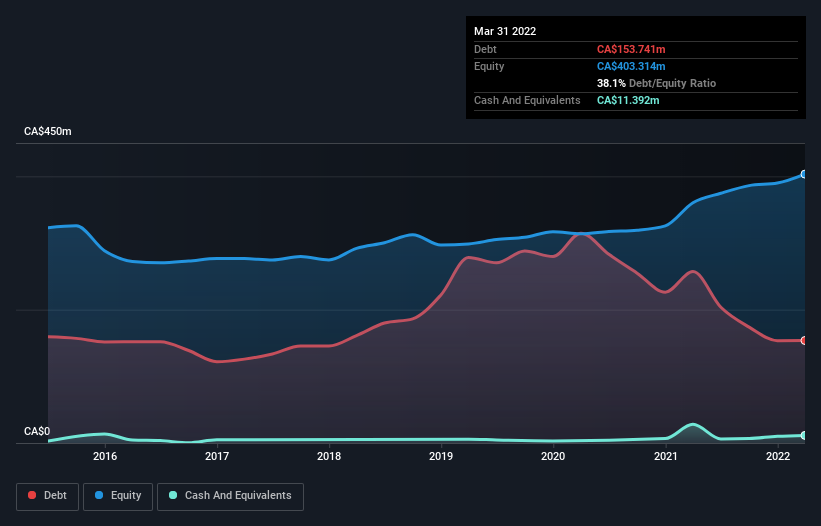Click the 2016 x-axis label

105,456
